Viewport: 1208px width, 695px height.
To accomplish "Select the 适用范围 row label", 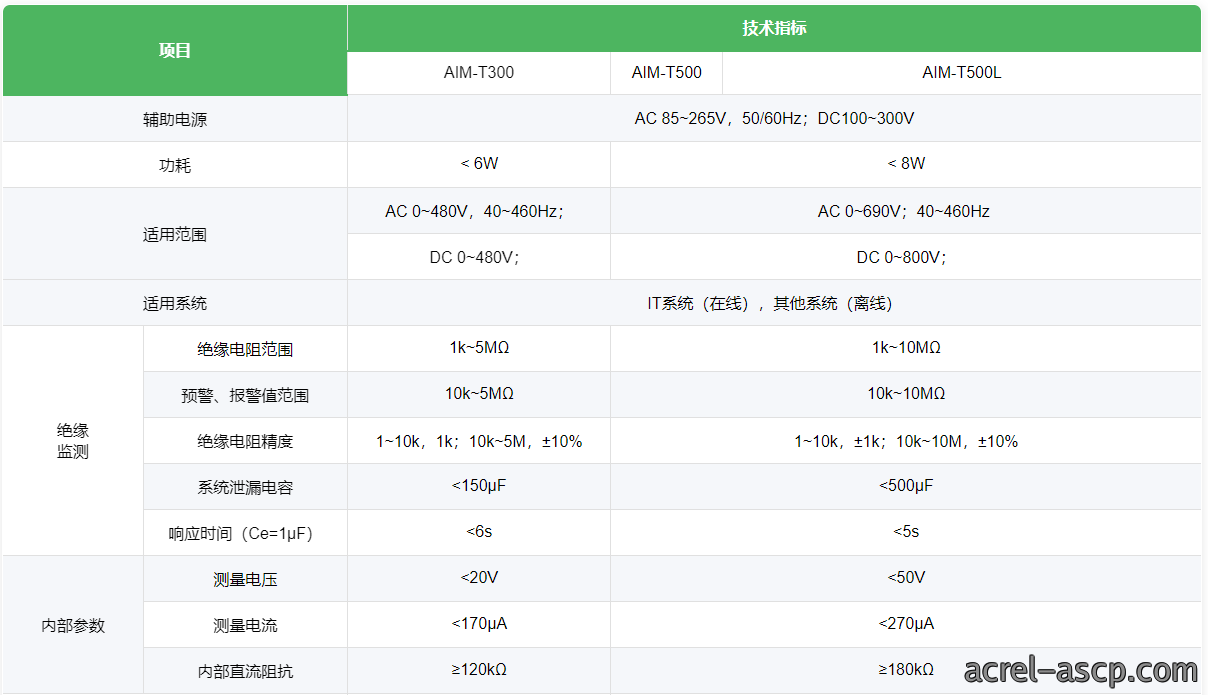I will pos(175,234).
